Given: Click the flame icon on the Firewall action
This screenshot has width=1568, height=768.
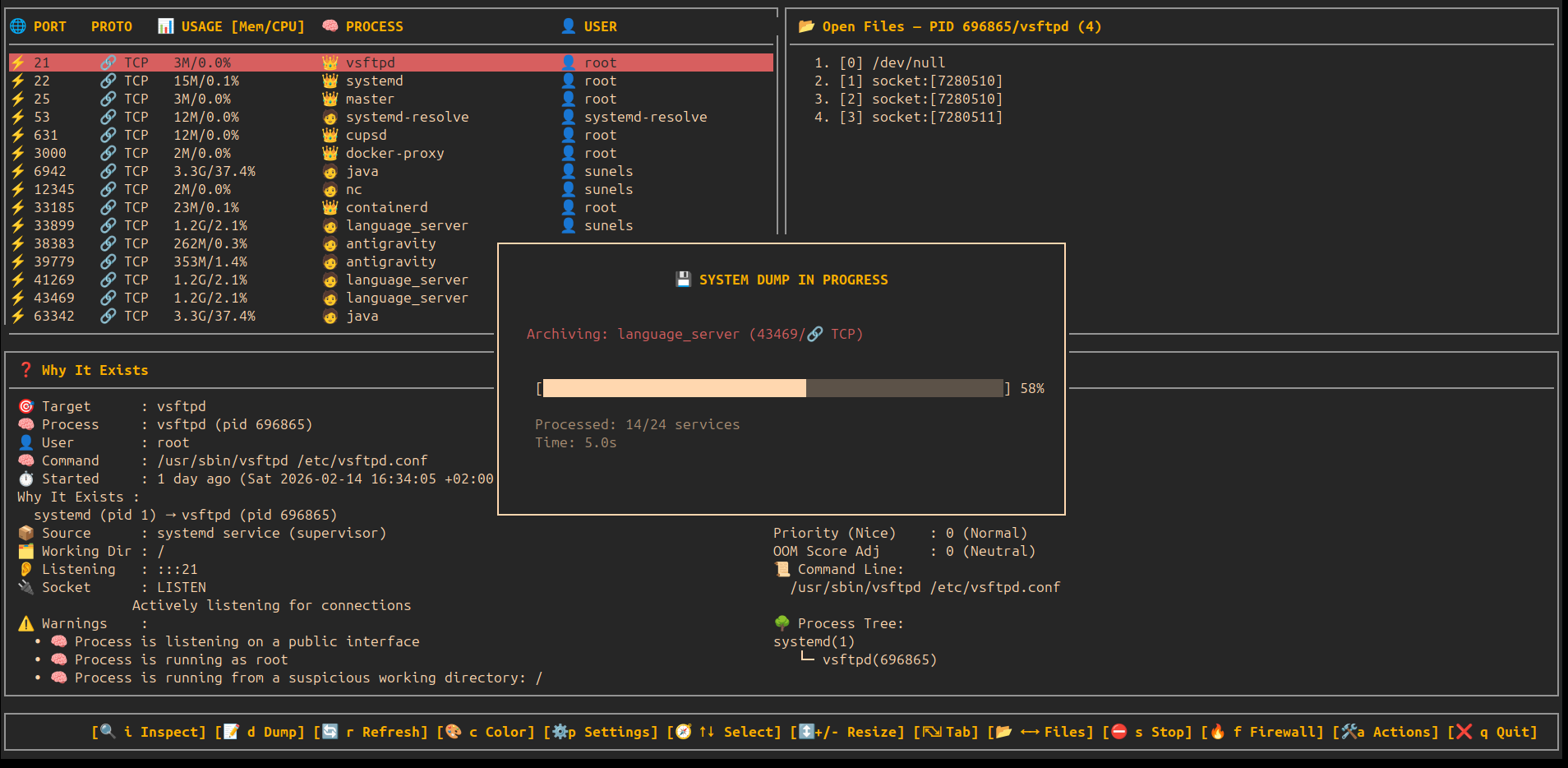Looking at the screenshot, I should tap(1217, 731).
